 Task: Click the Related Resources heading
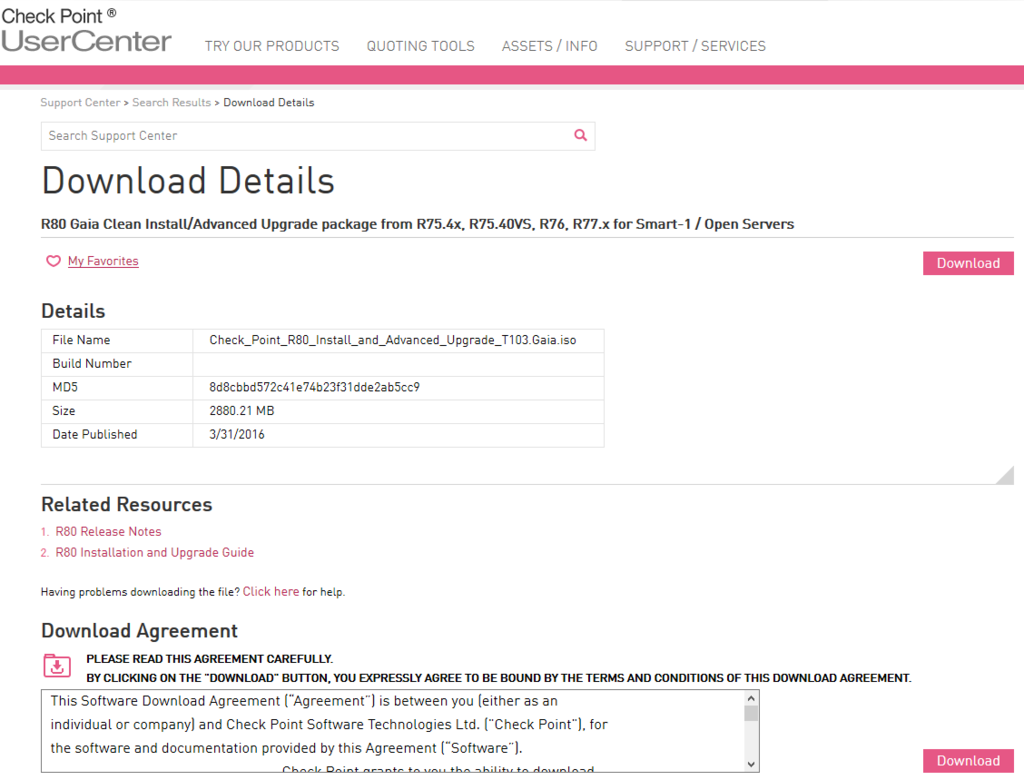click(127, 504)
